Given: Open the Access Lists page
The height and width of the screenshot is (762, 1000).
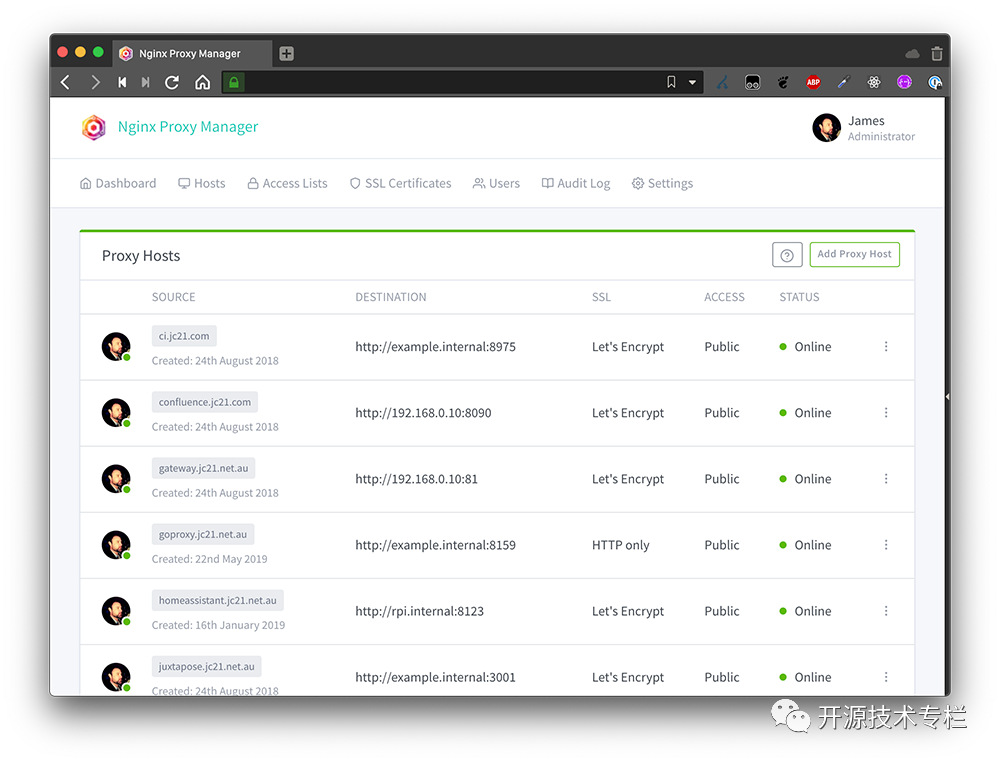Looking at the screenshot, I should (287, 184).
